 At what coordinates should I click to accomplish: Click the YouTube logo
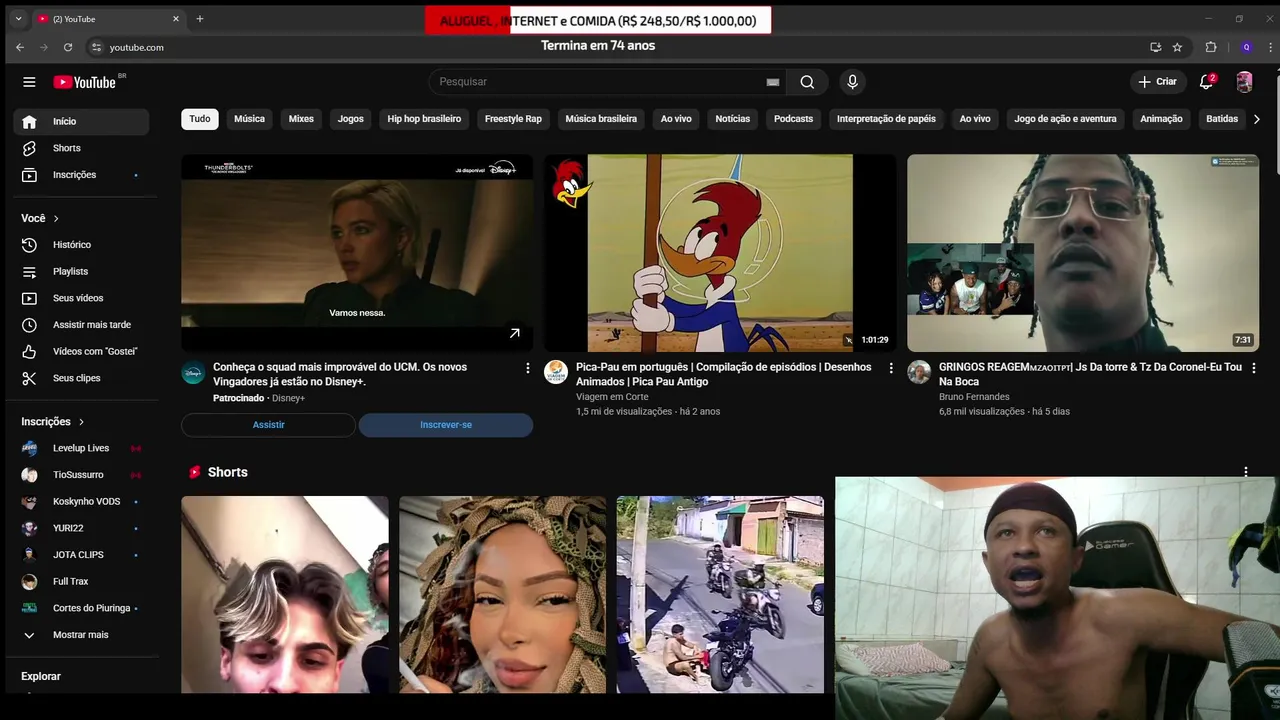point(85,82)
